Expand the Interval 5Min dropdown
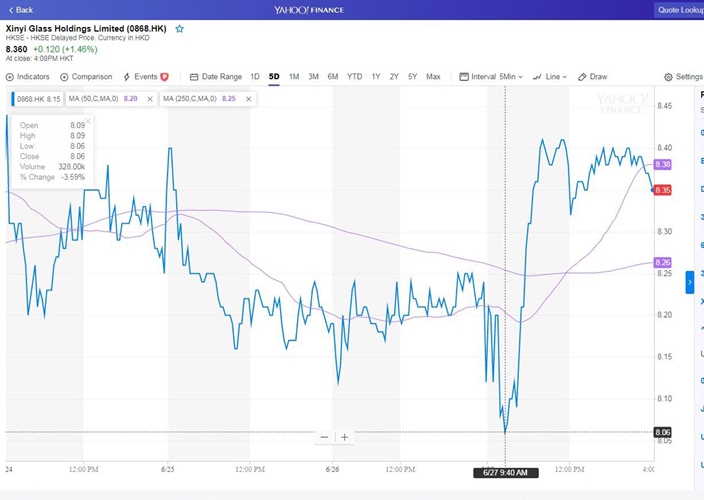 (491, 77)
